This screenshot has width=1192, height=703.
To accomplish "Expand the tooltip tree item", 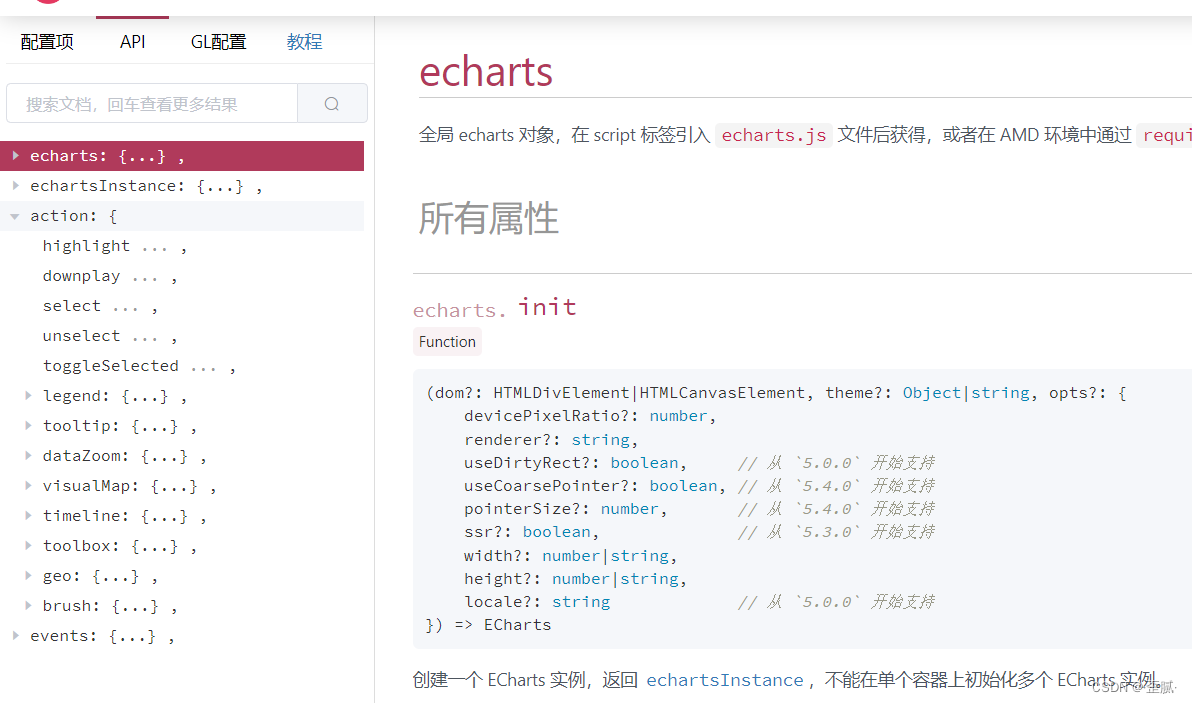I will tap(28, 425).
